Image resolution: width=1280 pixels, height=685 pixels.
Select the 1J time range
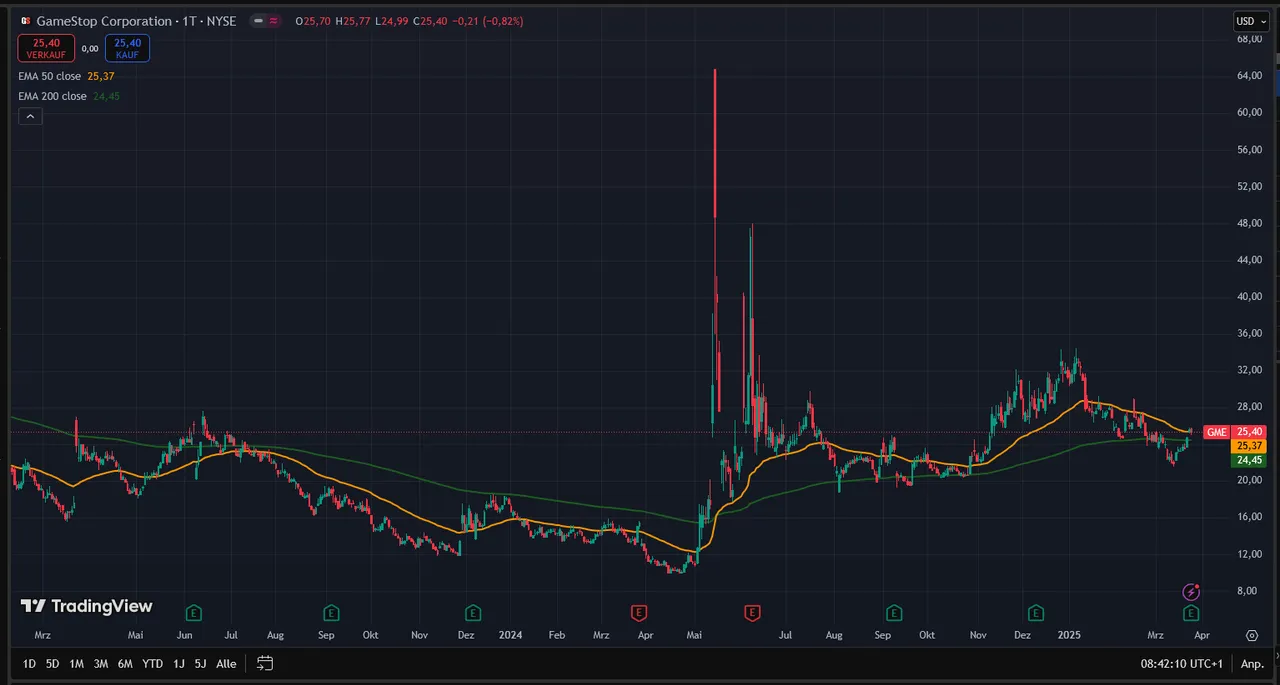point(179,663)
